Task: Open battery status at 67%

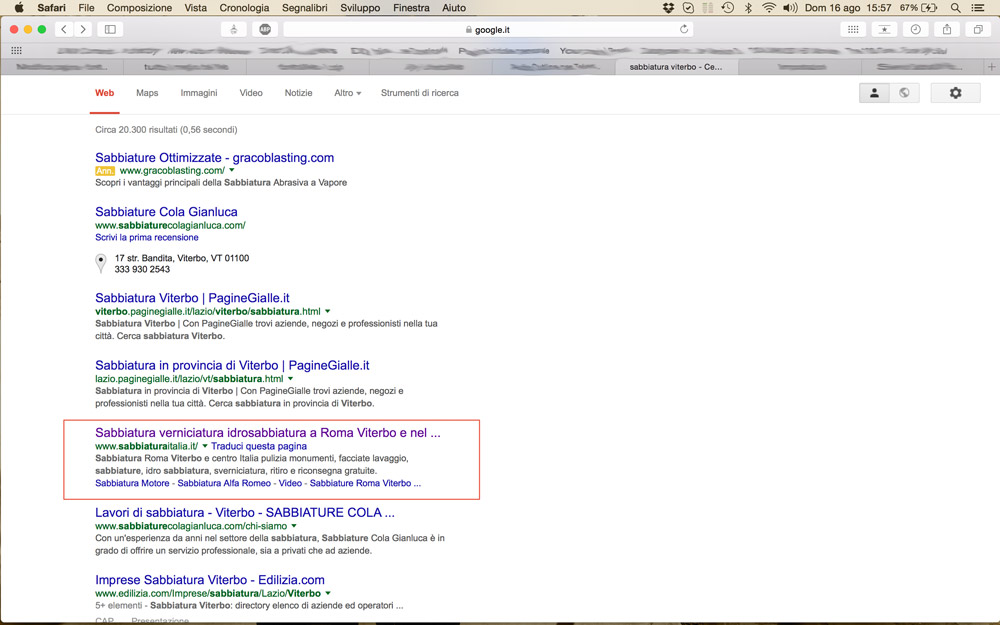Action: coord(918,8)
